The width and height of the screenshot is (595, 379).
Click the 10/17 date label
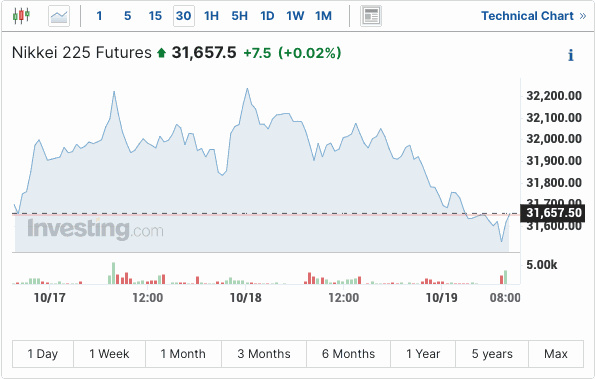[x=50, y=297]
